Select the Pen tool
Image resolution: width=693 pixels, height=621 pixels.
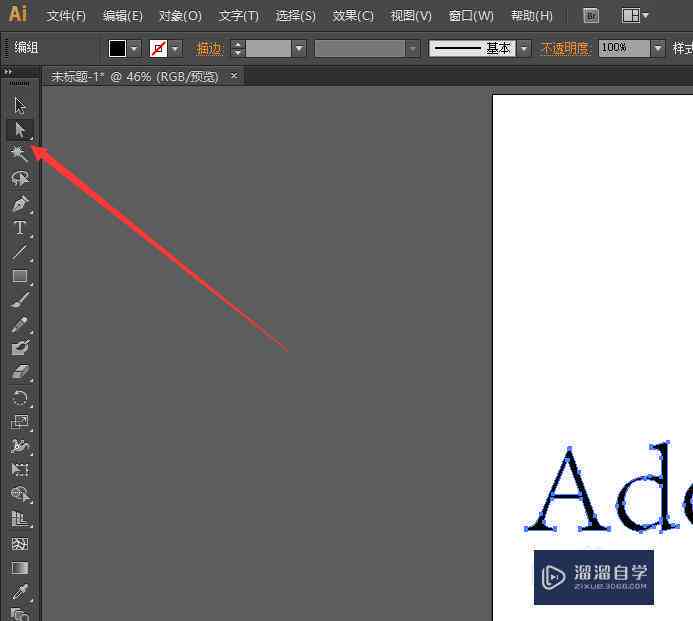[20, 203]
